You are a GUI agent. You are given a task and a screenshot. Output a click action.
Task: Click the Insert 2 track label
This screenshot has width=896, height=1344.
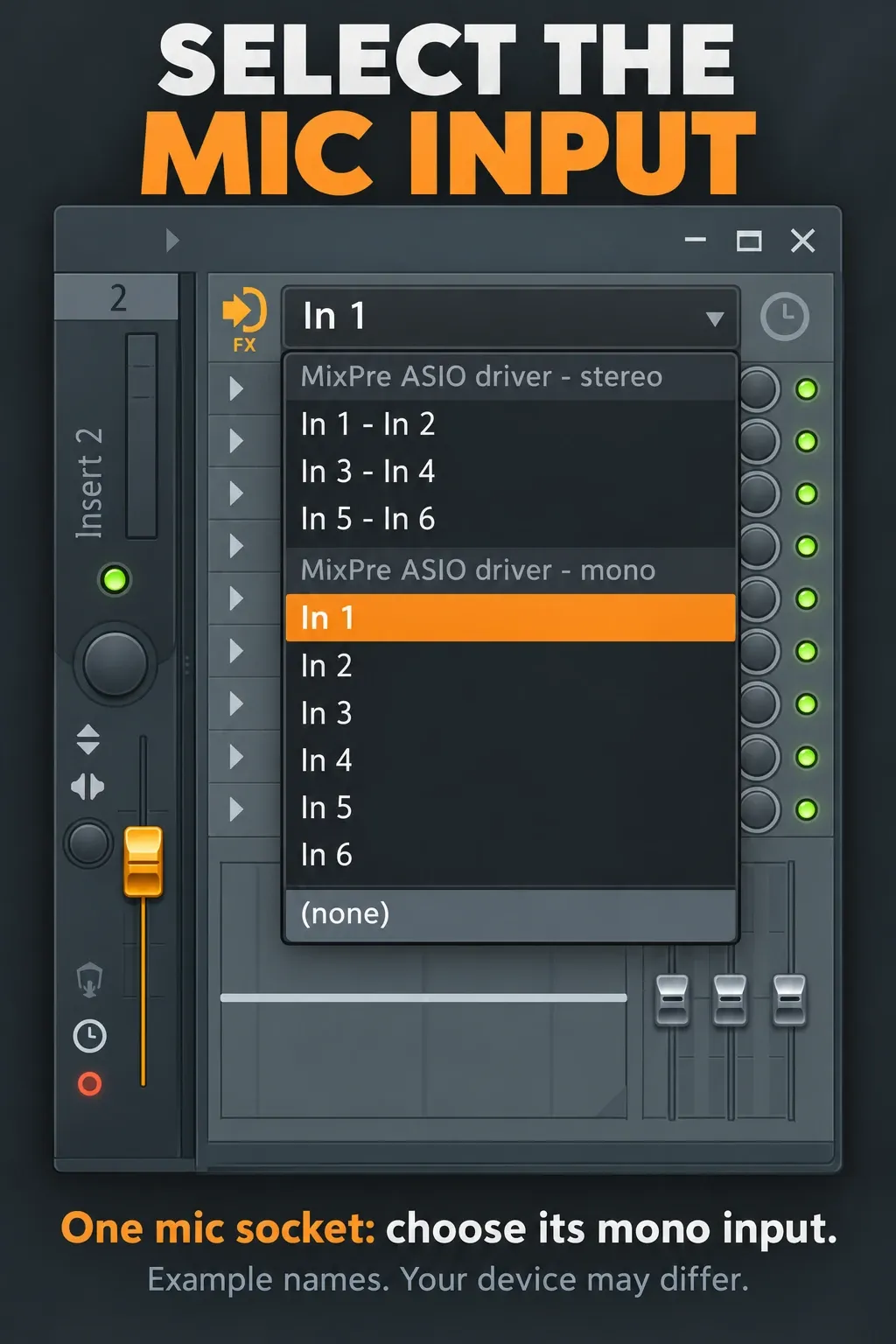(89, 483)
